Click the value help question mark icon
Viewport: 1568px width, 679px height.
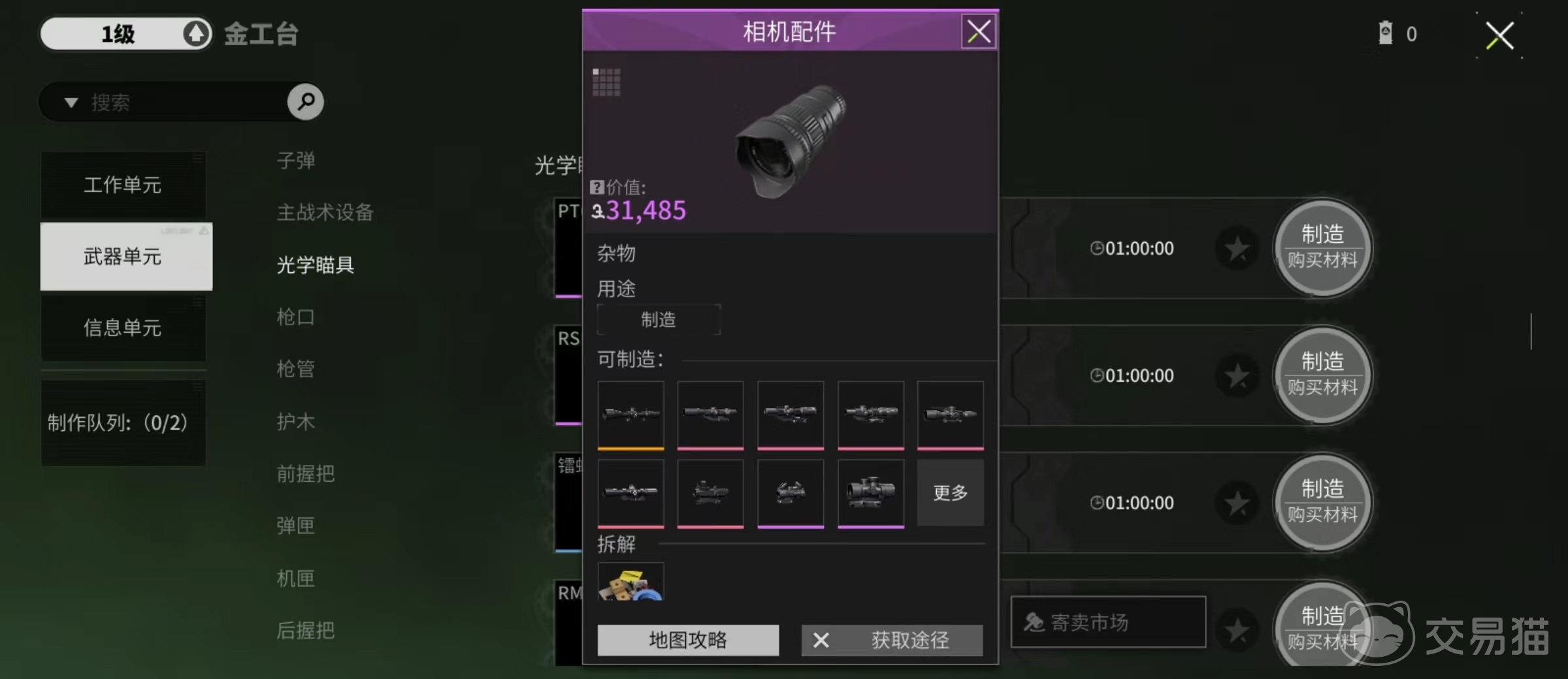596,187
